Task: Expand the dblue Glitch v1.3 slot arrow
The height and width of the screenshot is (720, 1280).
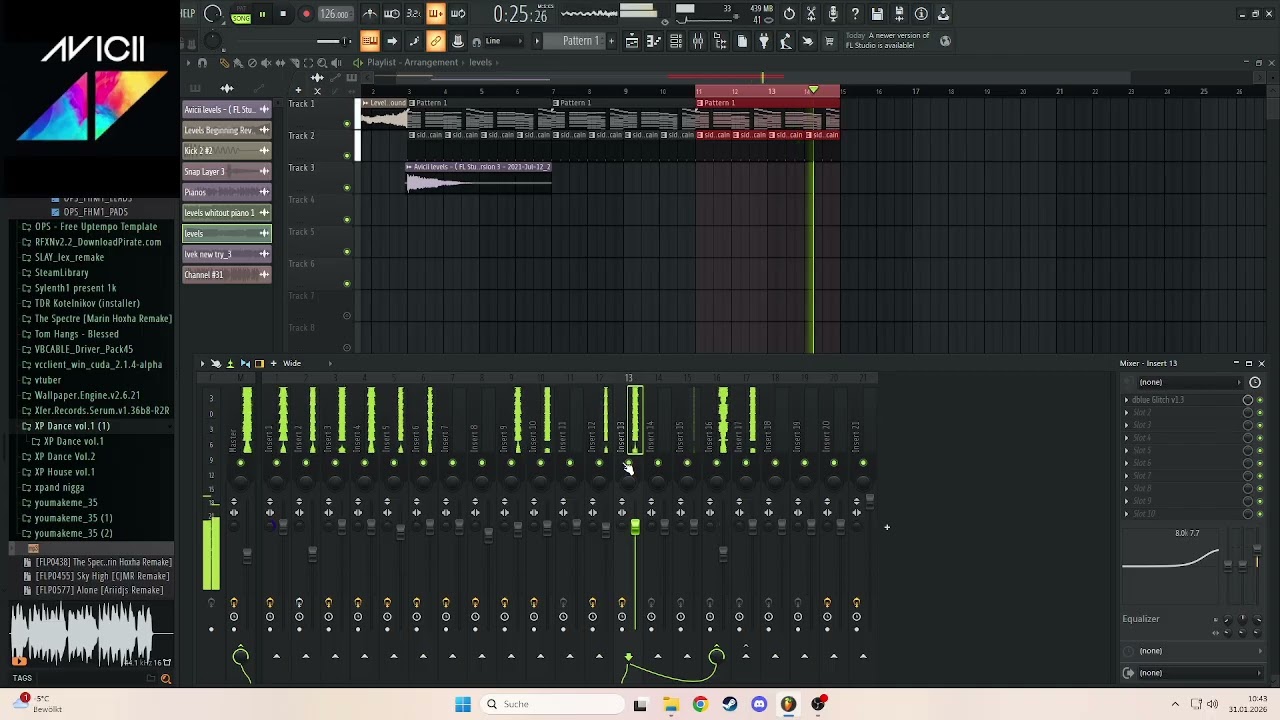Action: 1127,400
